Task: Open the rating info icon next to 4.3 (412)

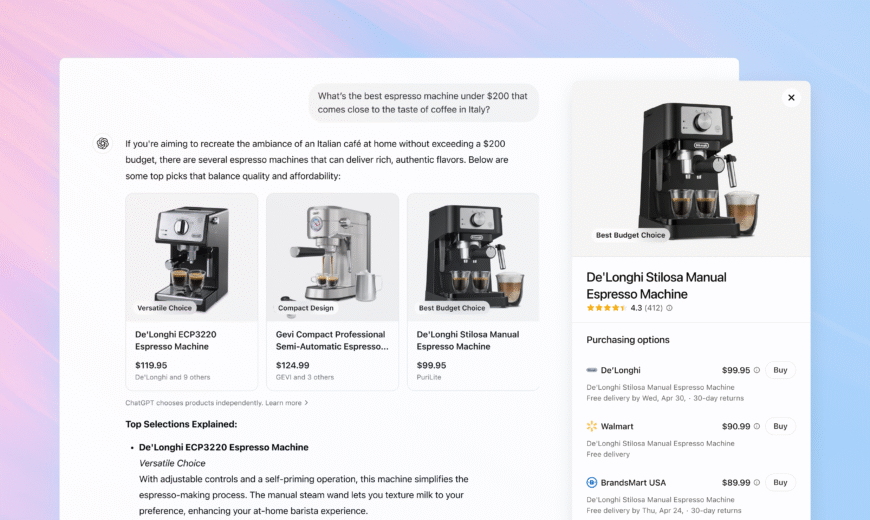Action: pos(669,308)
